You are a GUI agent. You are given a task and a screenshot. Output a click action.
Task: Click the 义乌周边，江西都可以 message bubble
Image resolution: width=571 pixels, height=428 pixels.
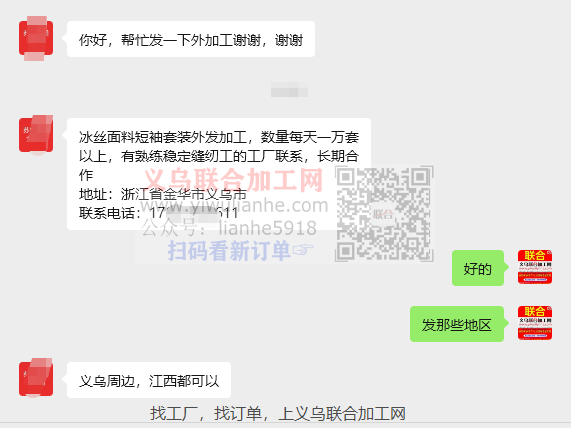[149, 380]
